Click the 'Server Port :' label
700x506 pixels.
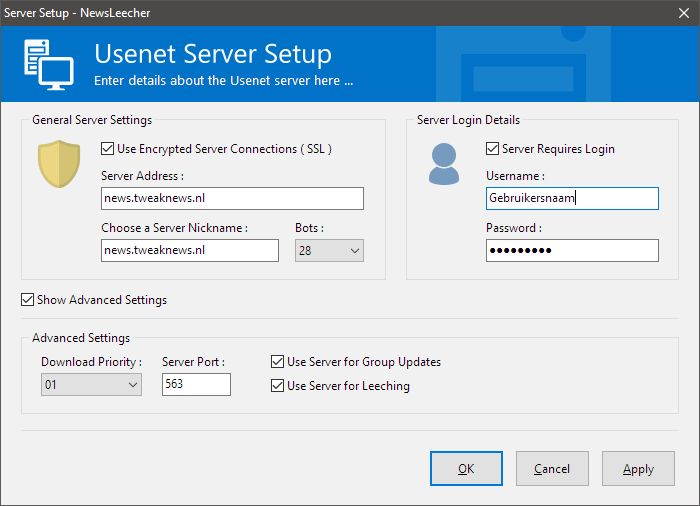193,362
